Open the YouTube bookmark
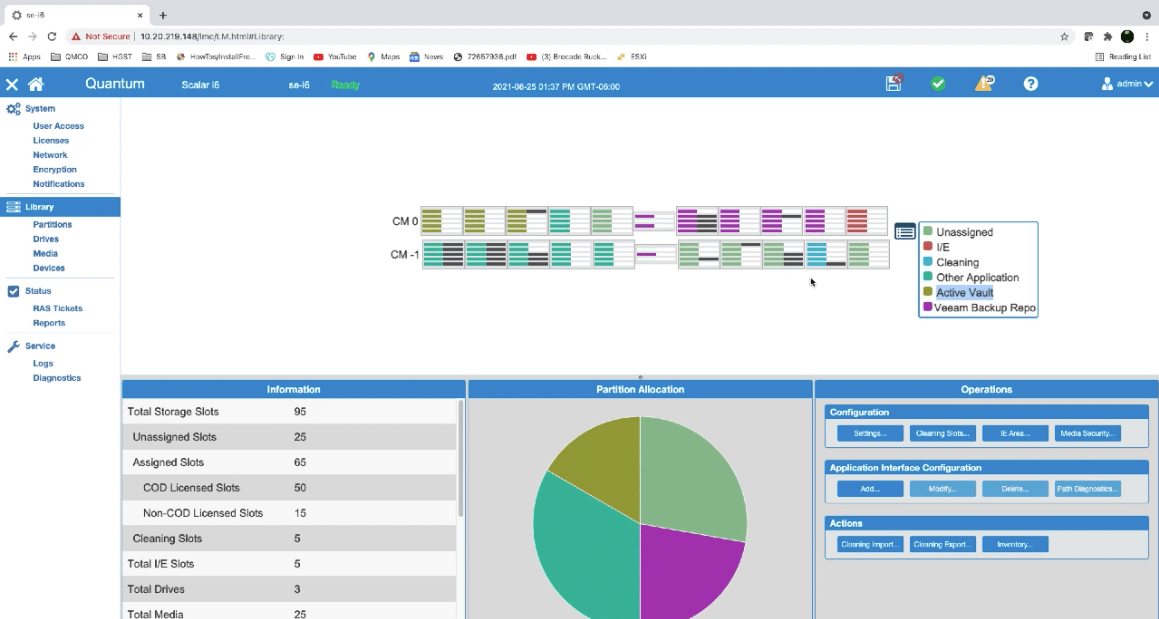The height and width of the screenshot is (619, 1159). (335, 57)
